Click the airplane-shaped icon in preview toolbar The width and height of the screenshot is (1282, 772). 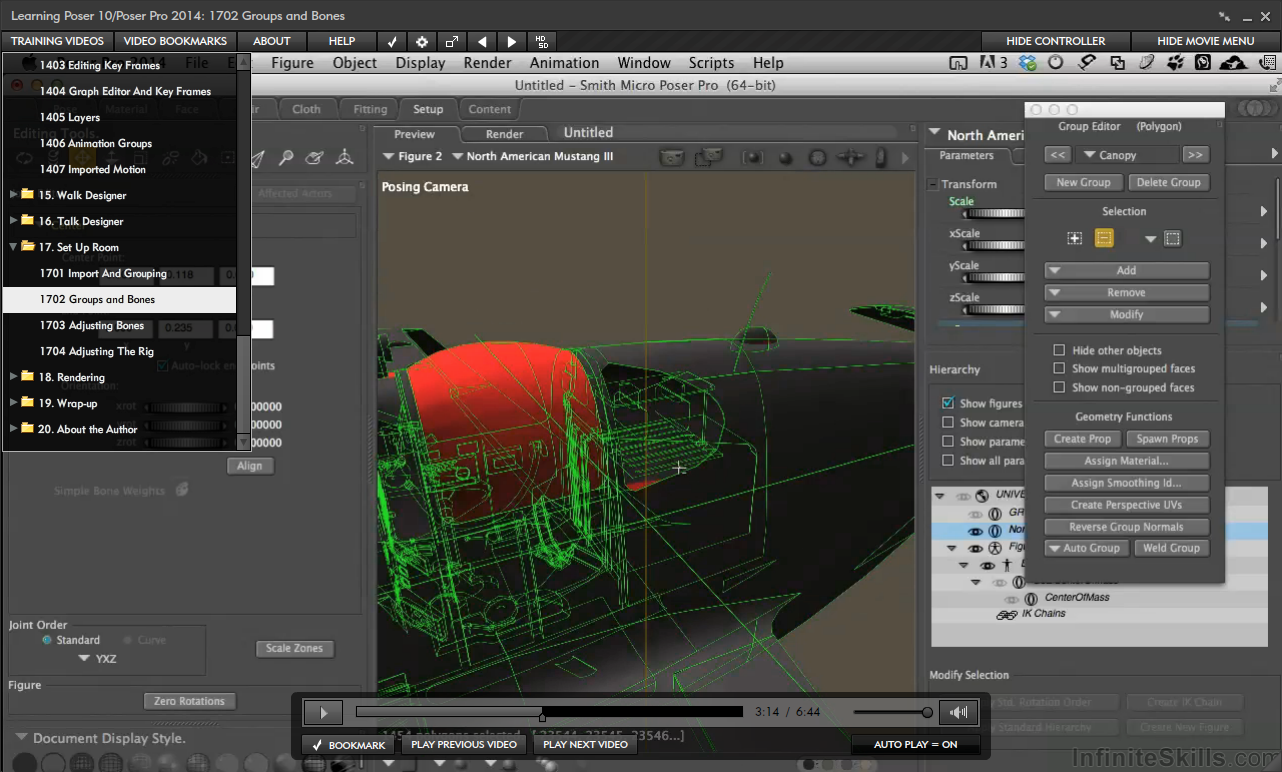(x=850, y=158)
